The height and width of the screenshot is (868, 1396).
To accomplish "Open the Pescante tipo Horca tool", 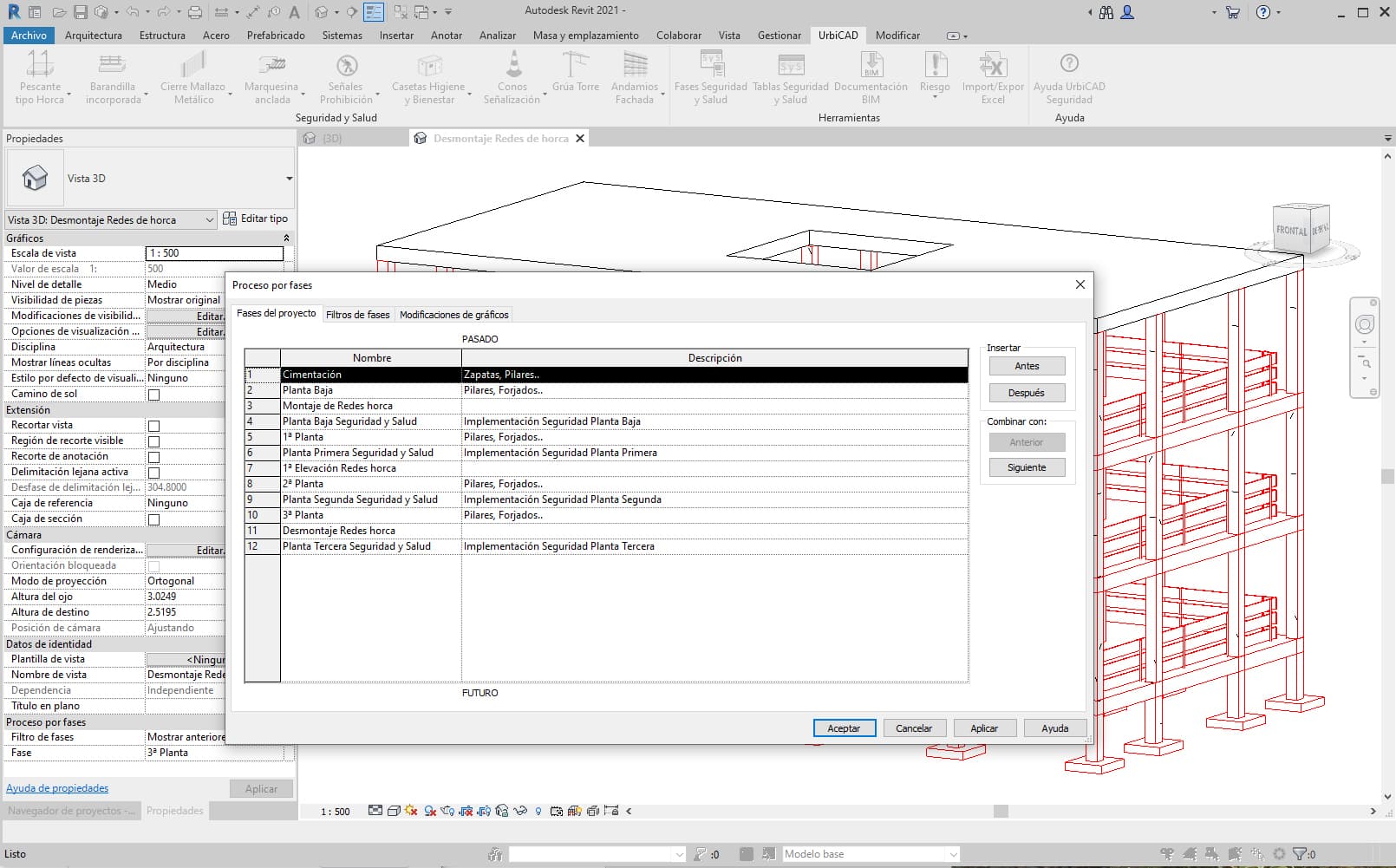I will click(40, 77).
